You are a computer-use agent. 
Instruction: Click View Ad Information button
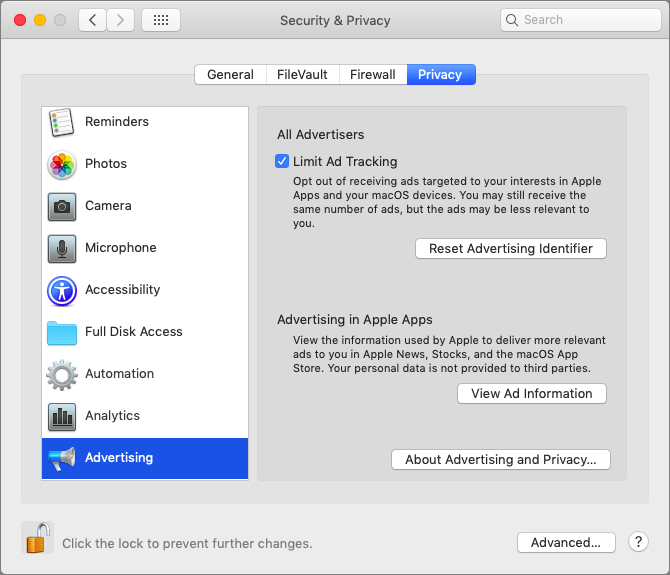(532, 393)
